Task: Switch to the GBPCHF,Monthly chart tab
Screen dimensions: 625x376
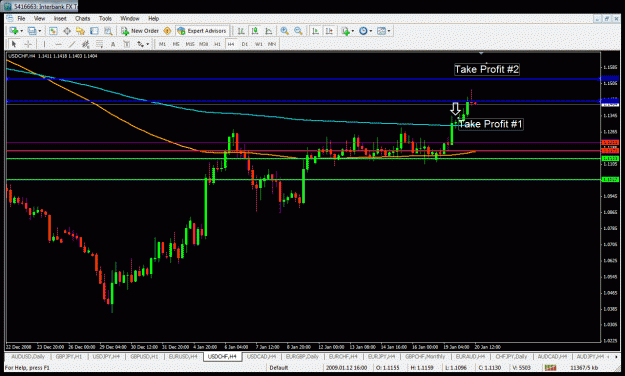Action: (x=424, y=356)
